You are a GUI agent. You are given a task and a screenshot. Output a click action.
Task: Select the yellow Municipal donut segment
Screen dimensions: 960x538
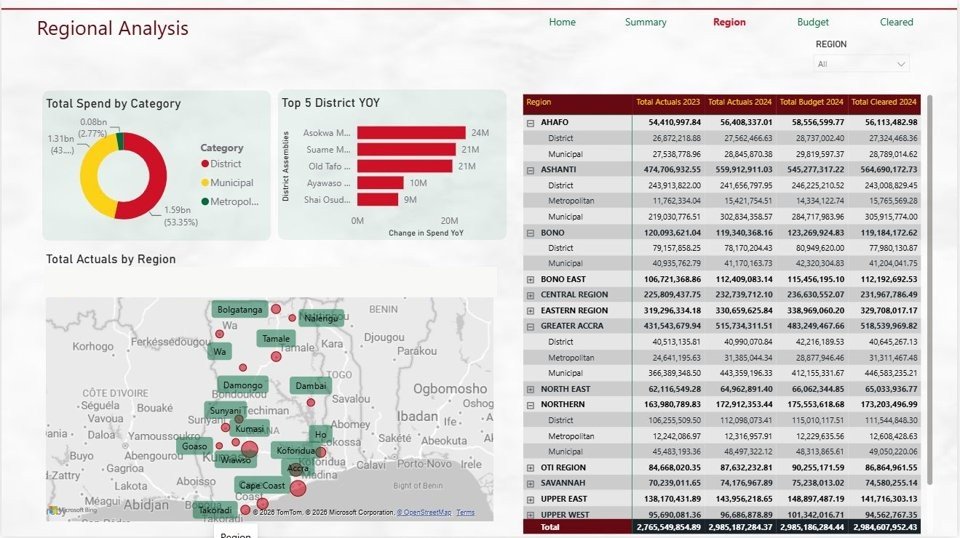pos(89,177)
